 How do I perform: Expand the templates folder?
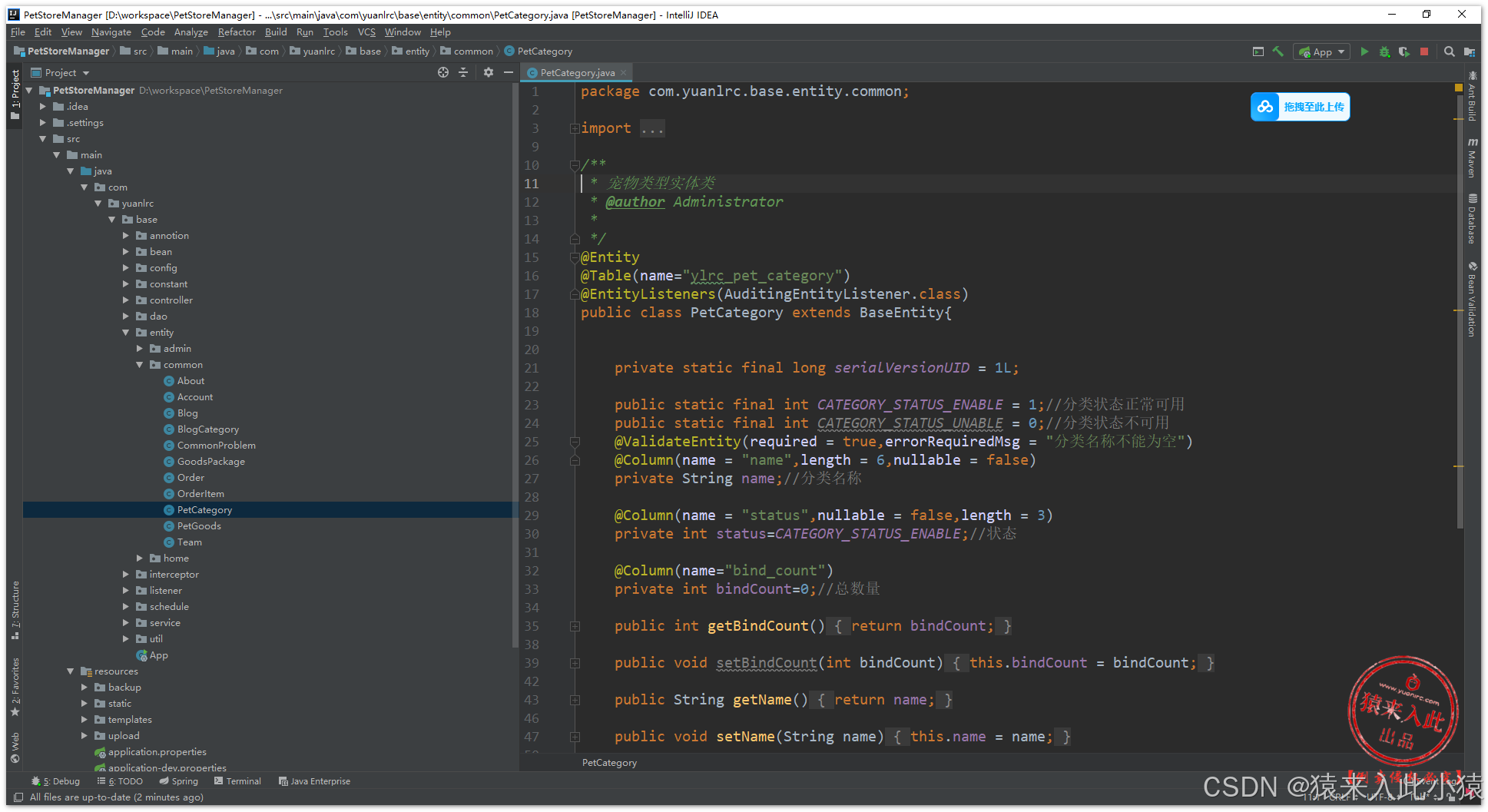click(x=85, y=720)
